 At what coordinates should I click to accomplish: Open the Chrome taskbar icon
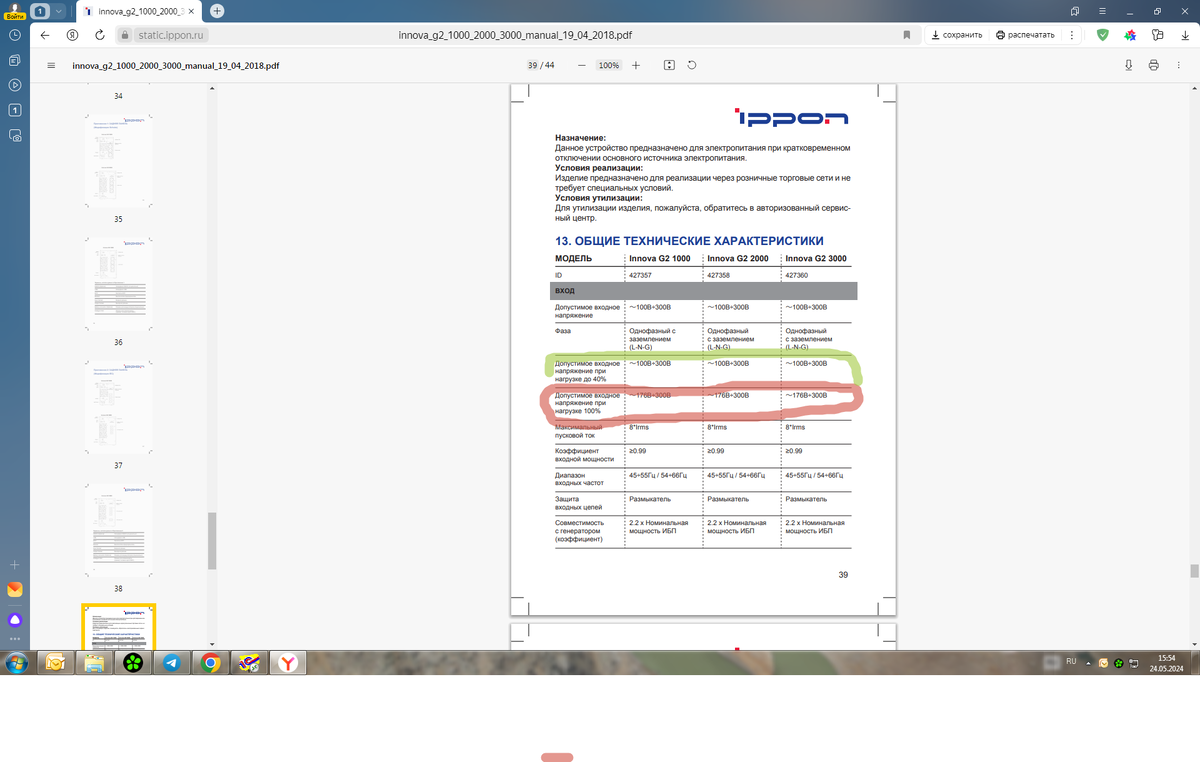pyautogui.click(x=210, y=662)
